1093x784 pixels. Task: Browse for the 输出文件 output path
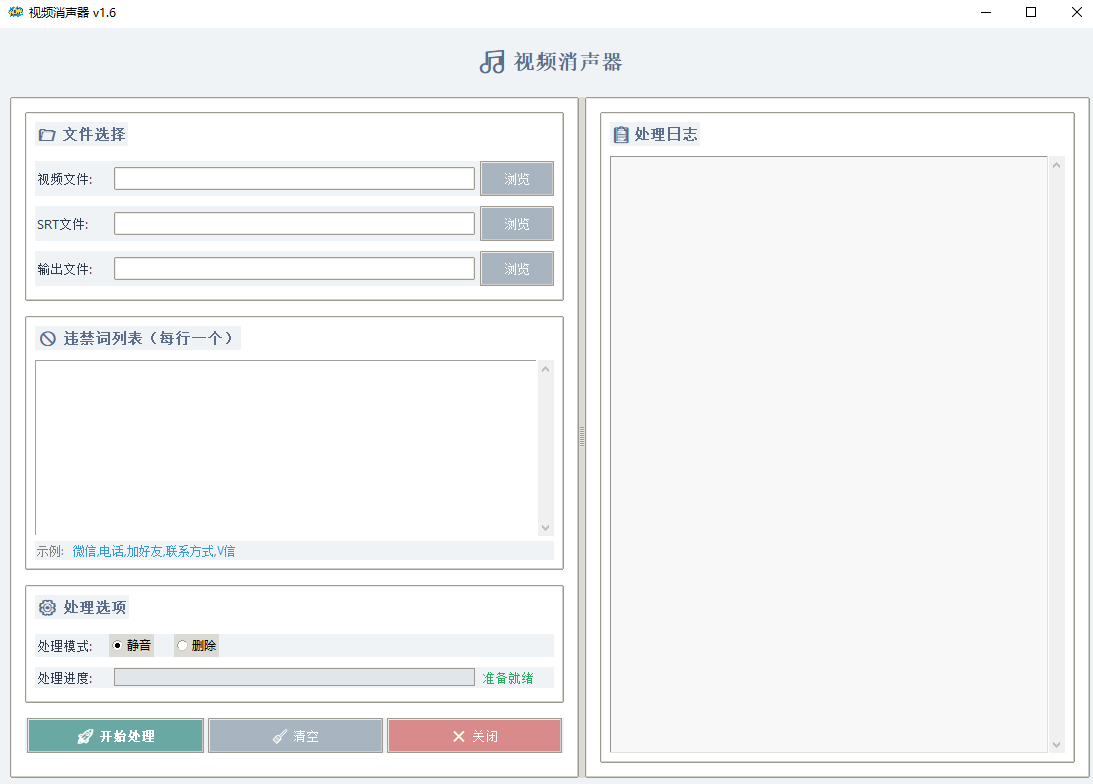tap(516, 269)
